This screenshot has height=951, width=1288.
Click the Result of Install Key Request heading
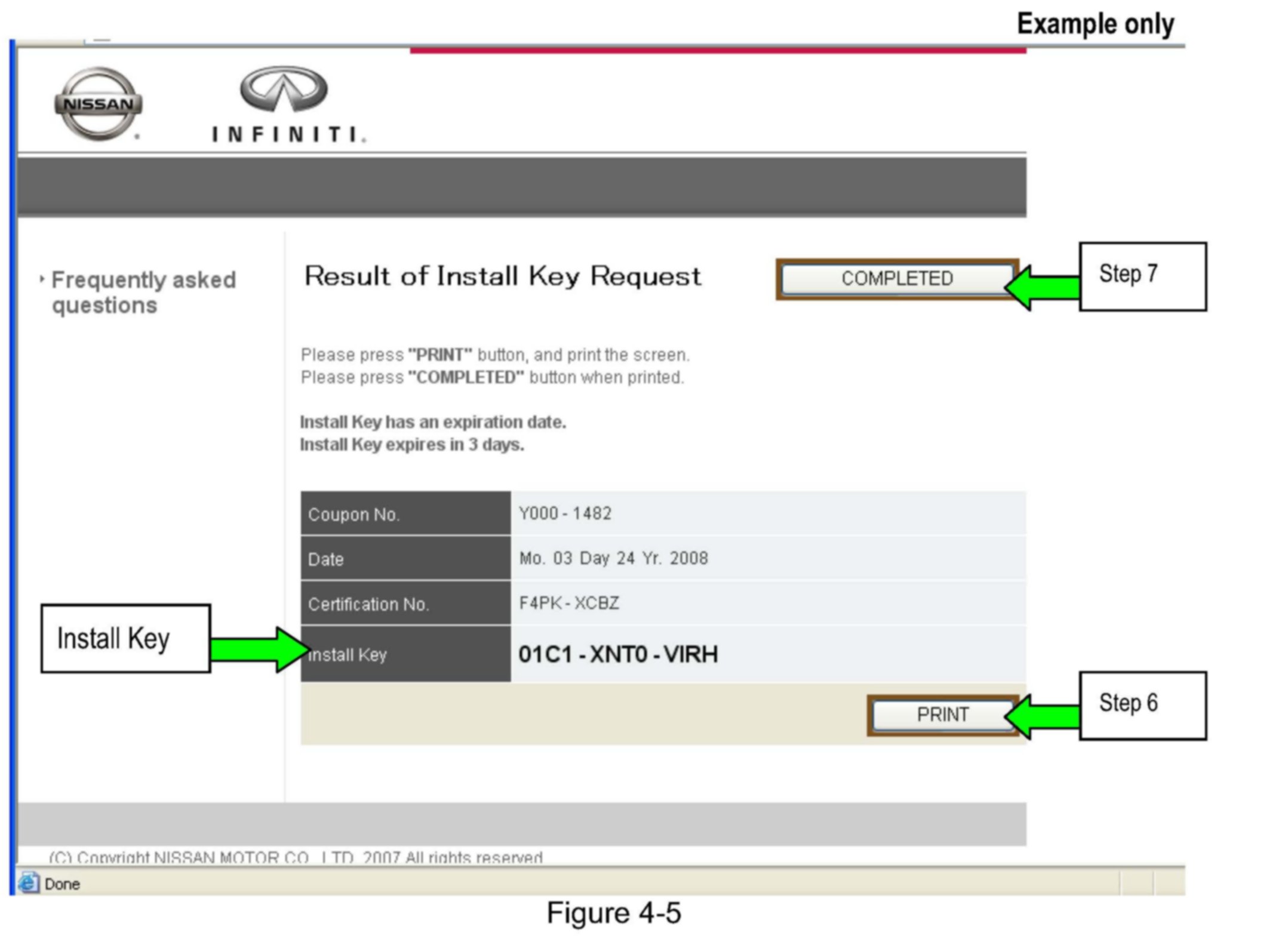(503, 276)
